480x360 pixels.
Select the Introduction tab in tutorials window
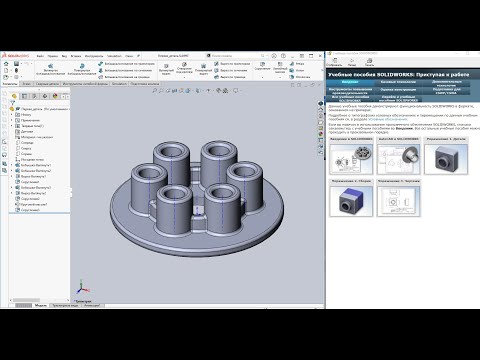[x=350, y=82]
